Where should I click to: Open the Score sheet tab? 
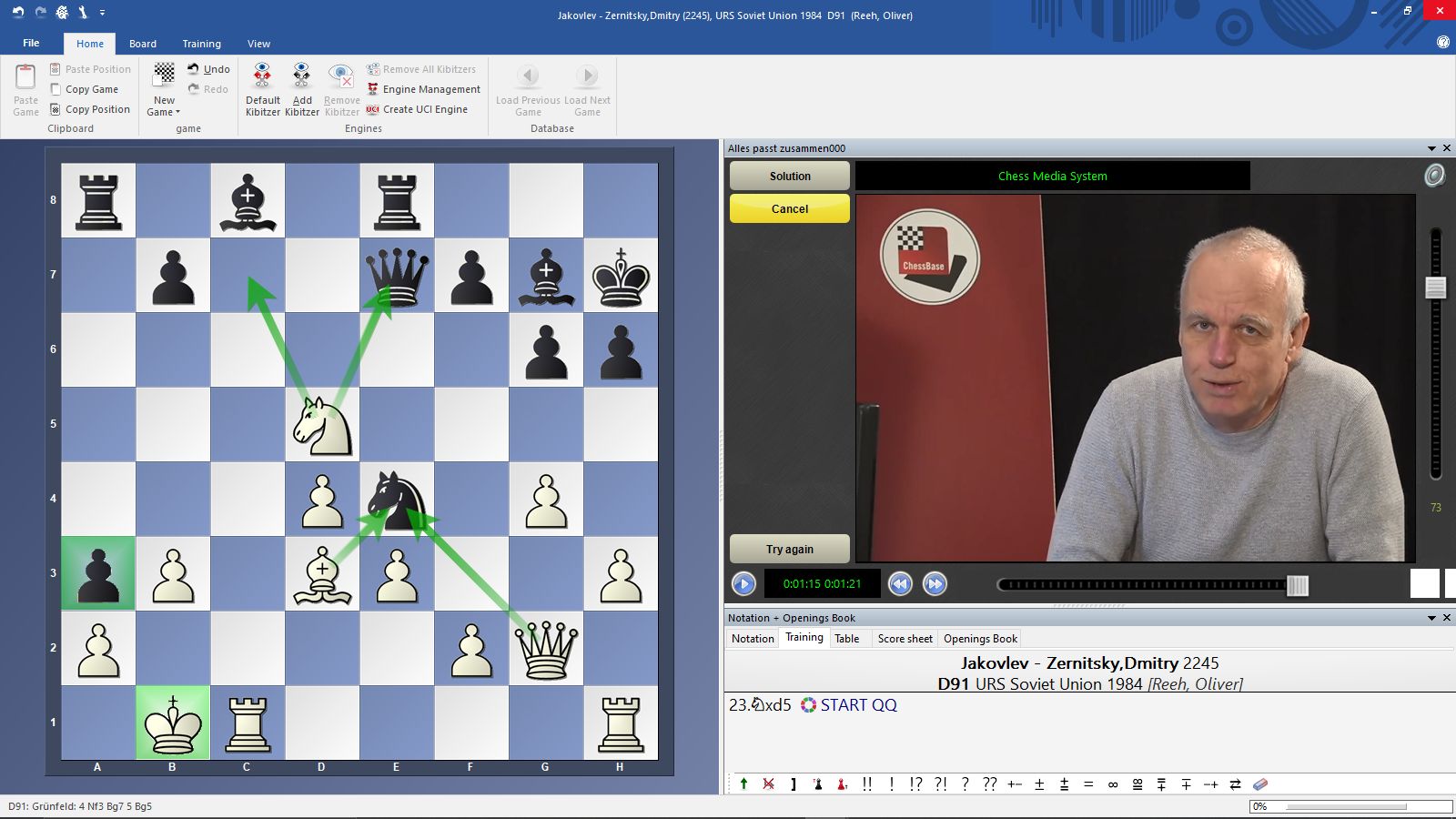pos(904,638)
